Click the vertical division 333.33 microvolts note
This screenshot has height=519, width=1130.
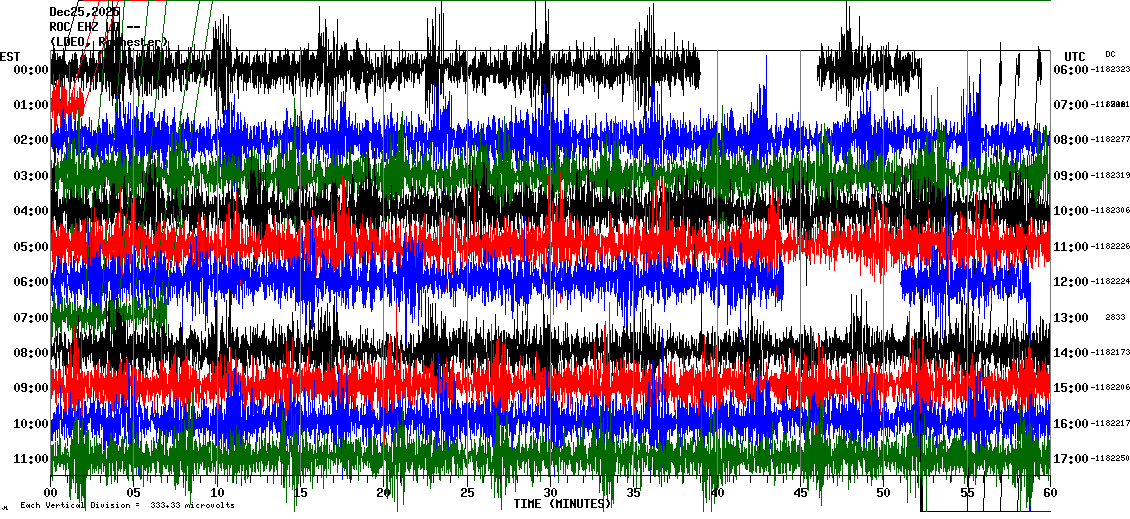[127, 505]
